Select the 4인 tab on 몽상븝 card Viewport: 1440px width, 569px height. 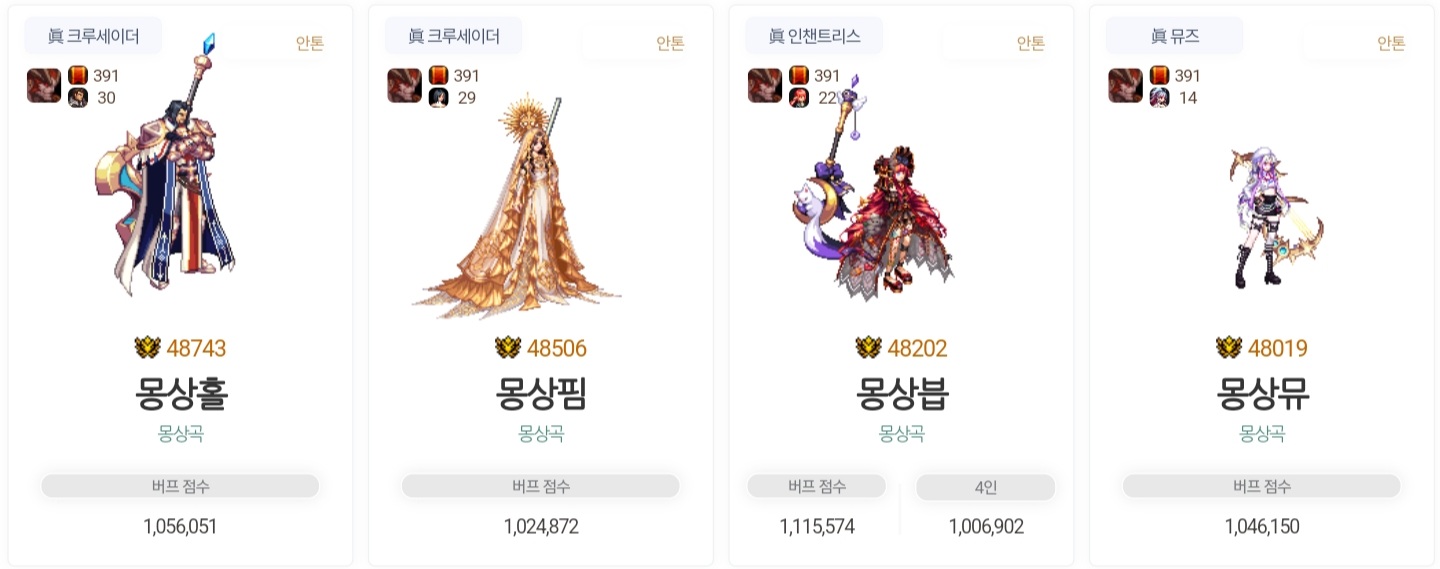pyautogui.click(x=985, y=487)
